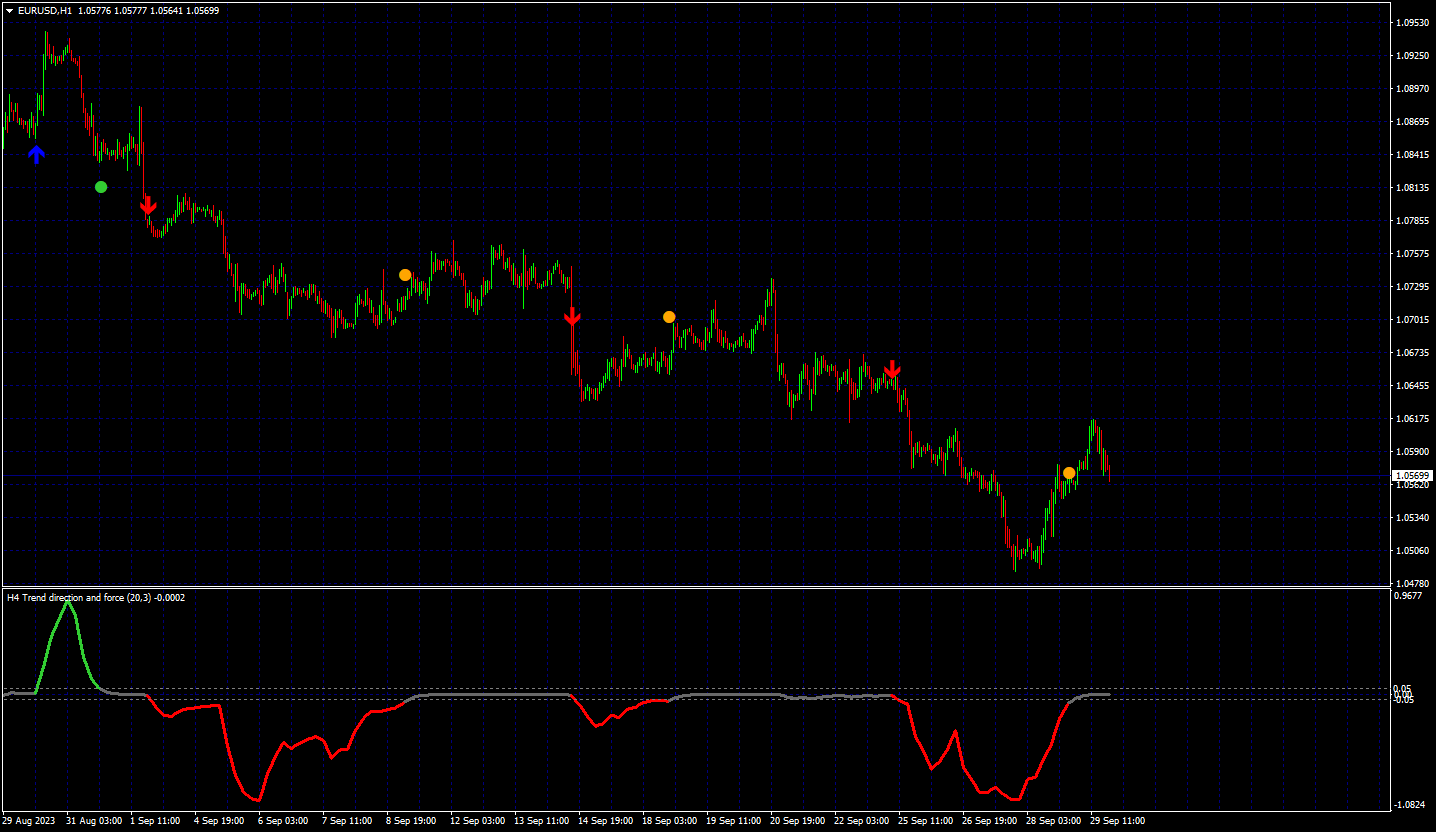Click the 1.08135 price axis label
The image size is (1436, 832).
click(1412, 187)
